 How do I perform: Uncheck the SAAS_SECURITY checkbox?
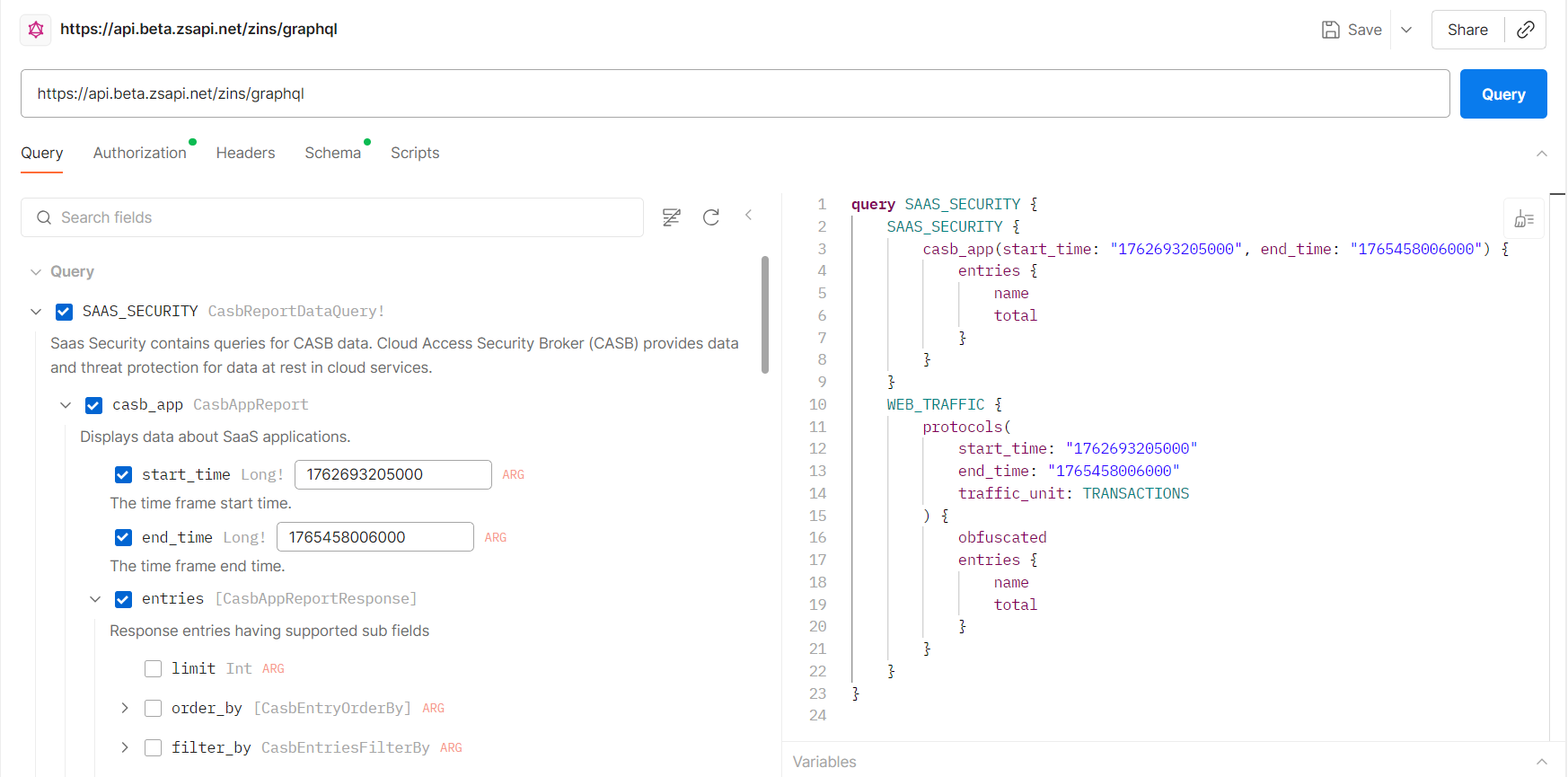tap(64, 312)
